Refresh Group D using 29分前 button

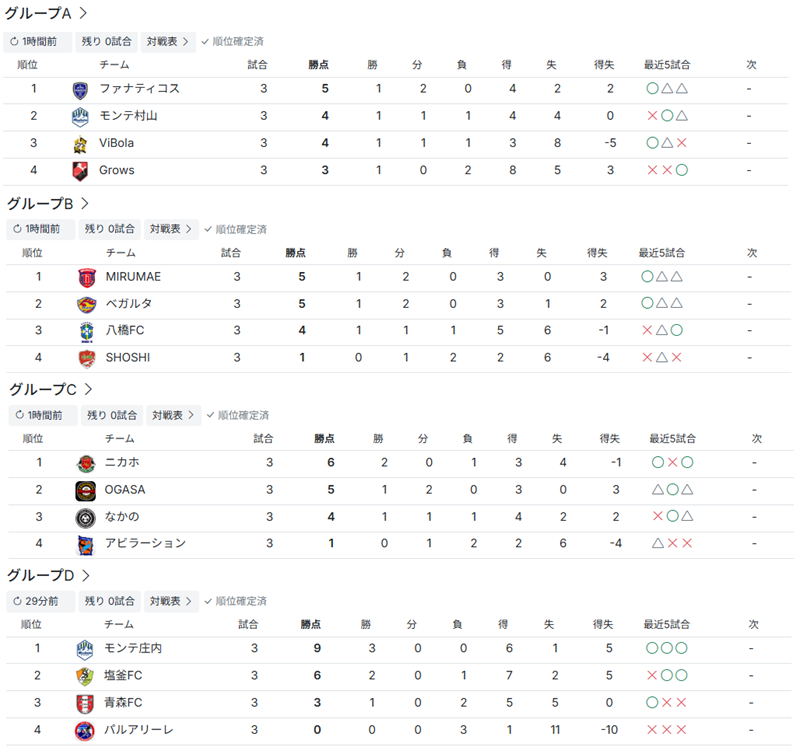[x=40, y=602]
